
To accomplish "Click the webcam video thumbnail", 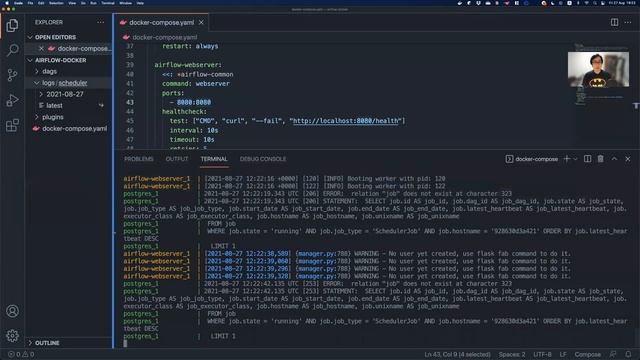I will tap(598, 69).
